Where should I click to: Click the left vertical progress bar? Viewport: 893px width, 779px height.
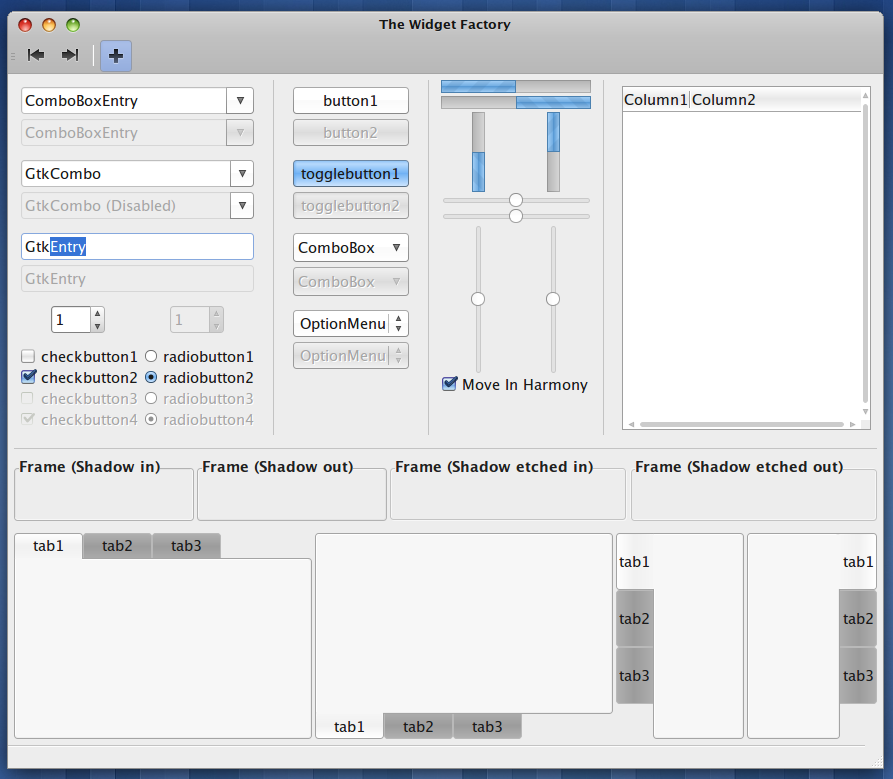point(478,152)
